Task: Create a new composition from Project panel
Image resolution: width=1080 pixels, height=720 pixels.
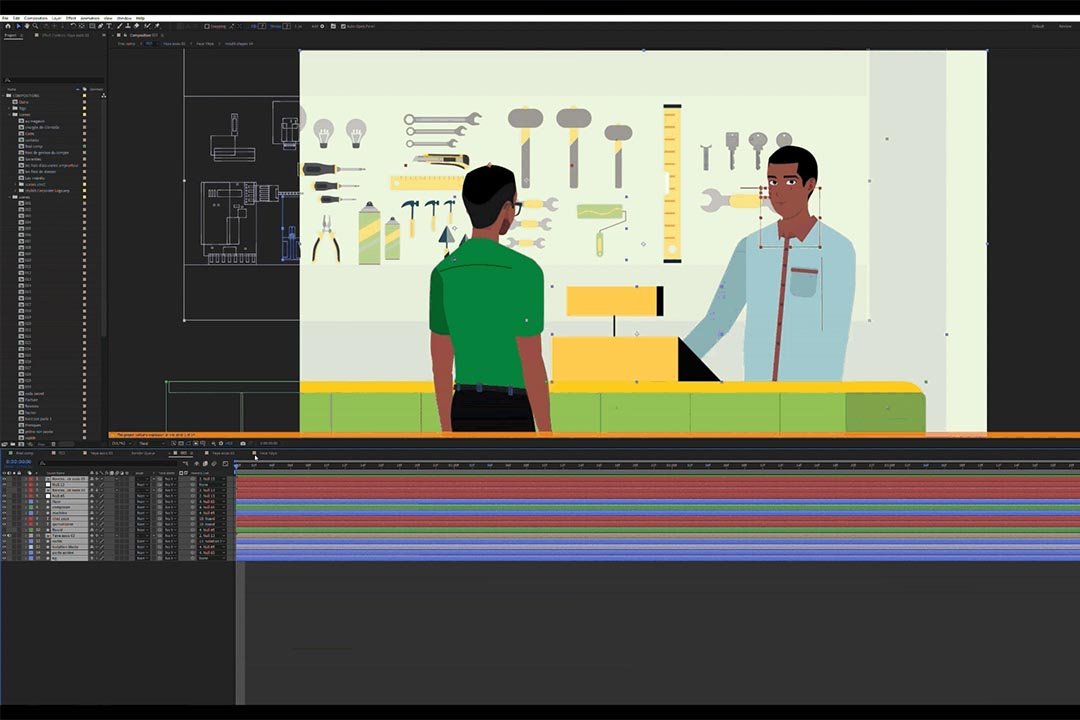Action: [21, 444]
